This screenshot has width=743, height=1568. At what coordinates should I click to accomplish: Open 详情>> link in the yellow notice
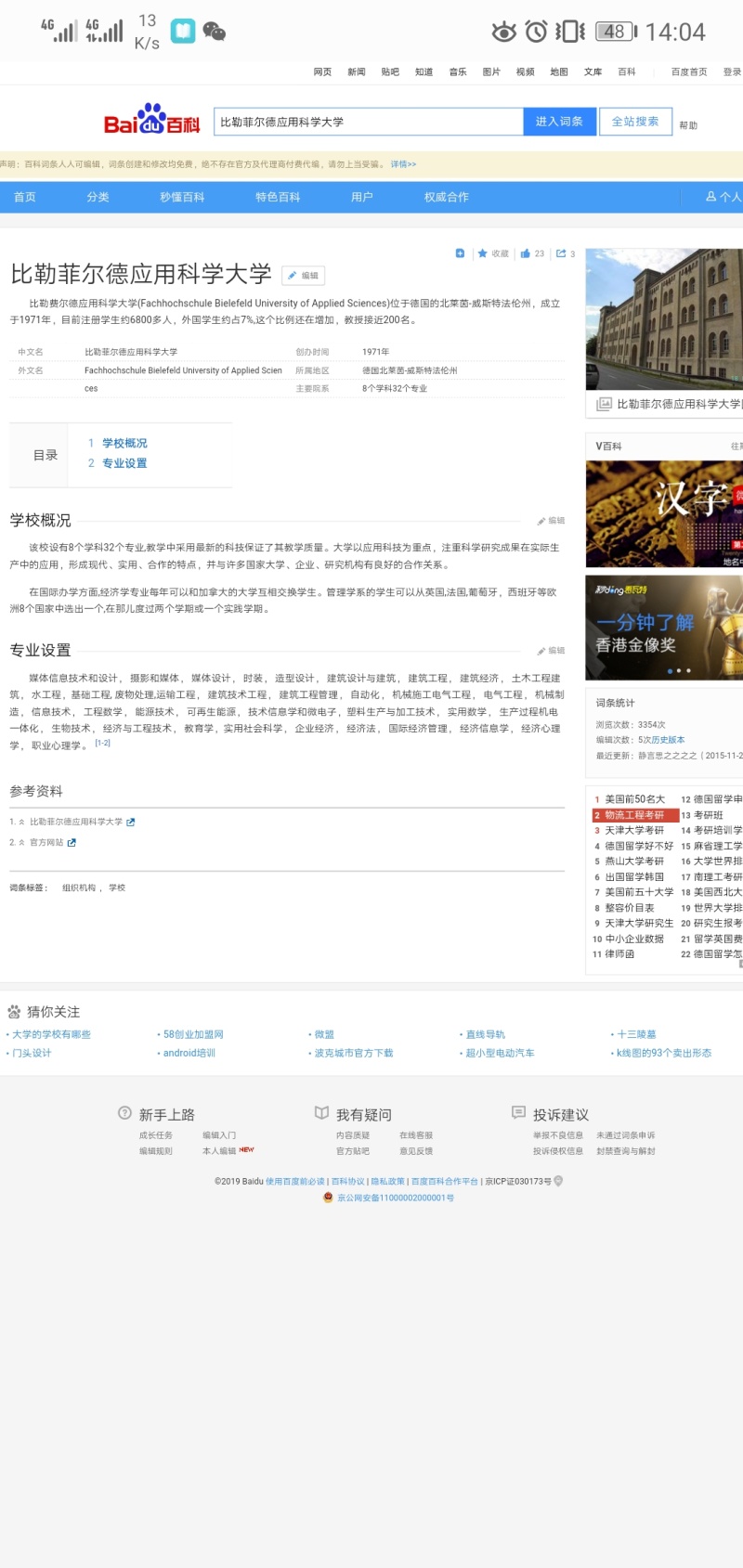(403, 164)
